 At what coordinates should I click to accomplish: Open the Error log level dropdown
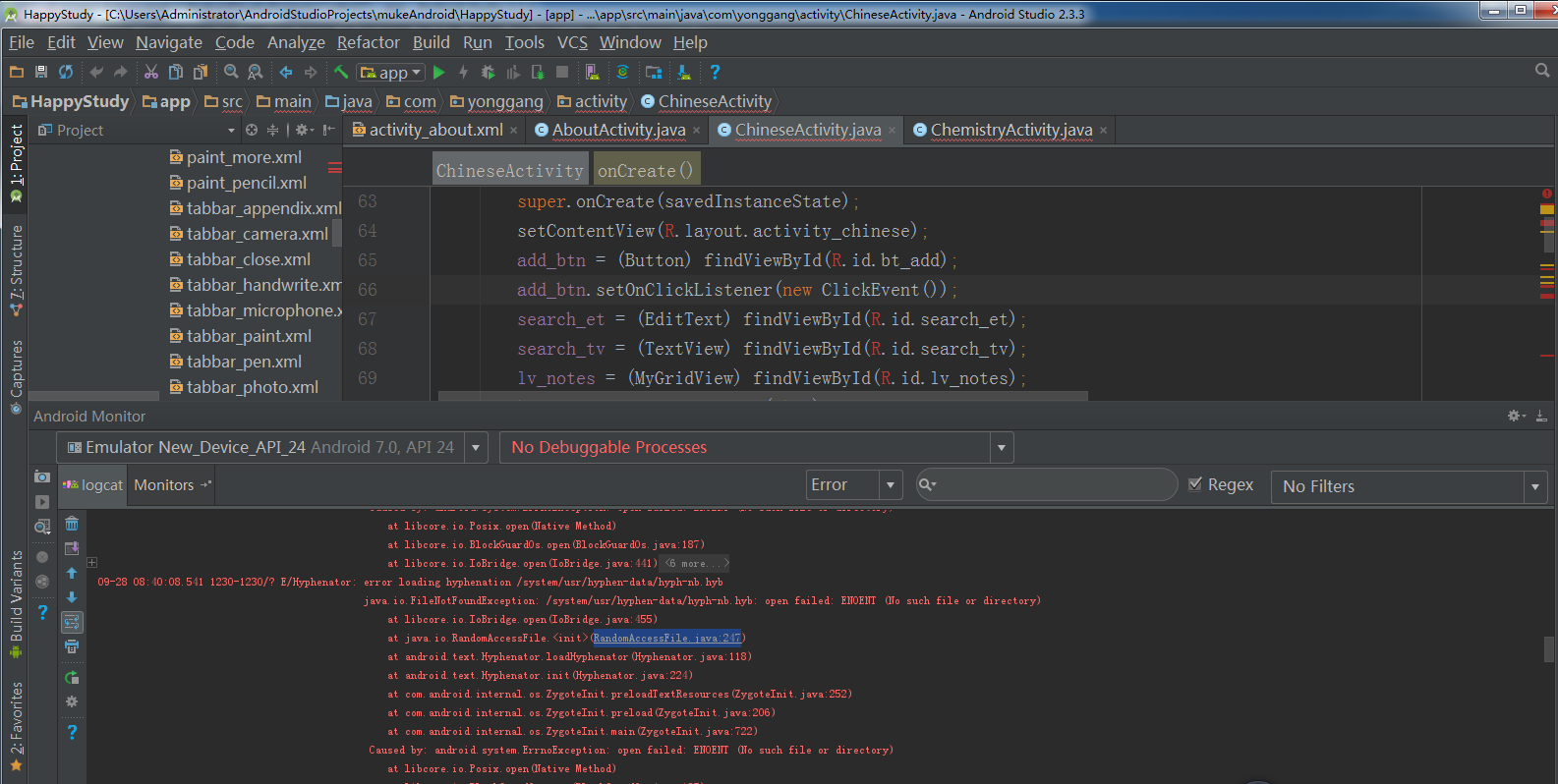[x=891, y=485]
